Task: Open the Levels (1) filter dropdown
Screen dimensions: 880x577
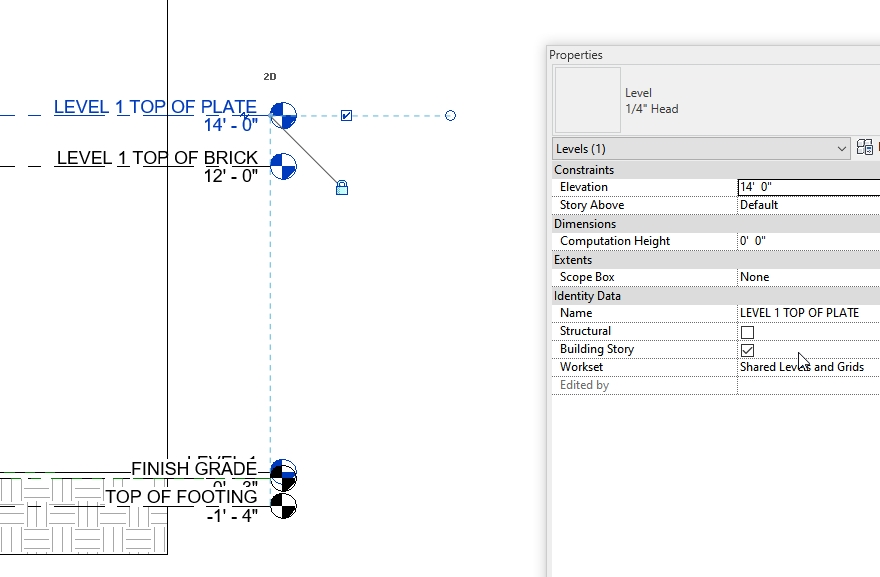Action: 701,149
